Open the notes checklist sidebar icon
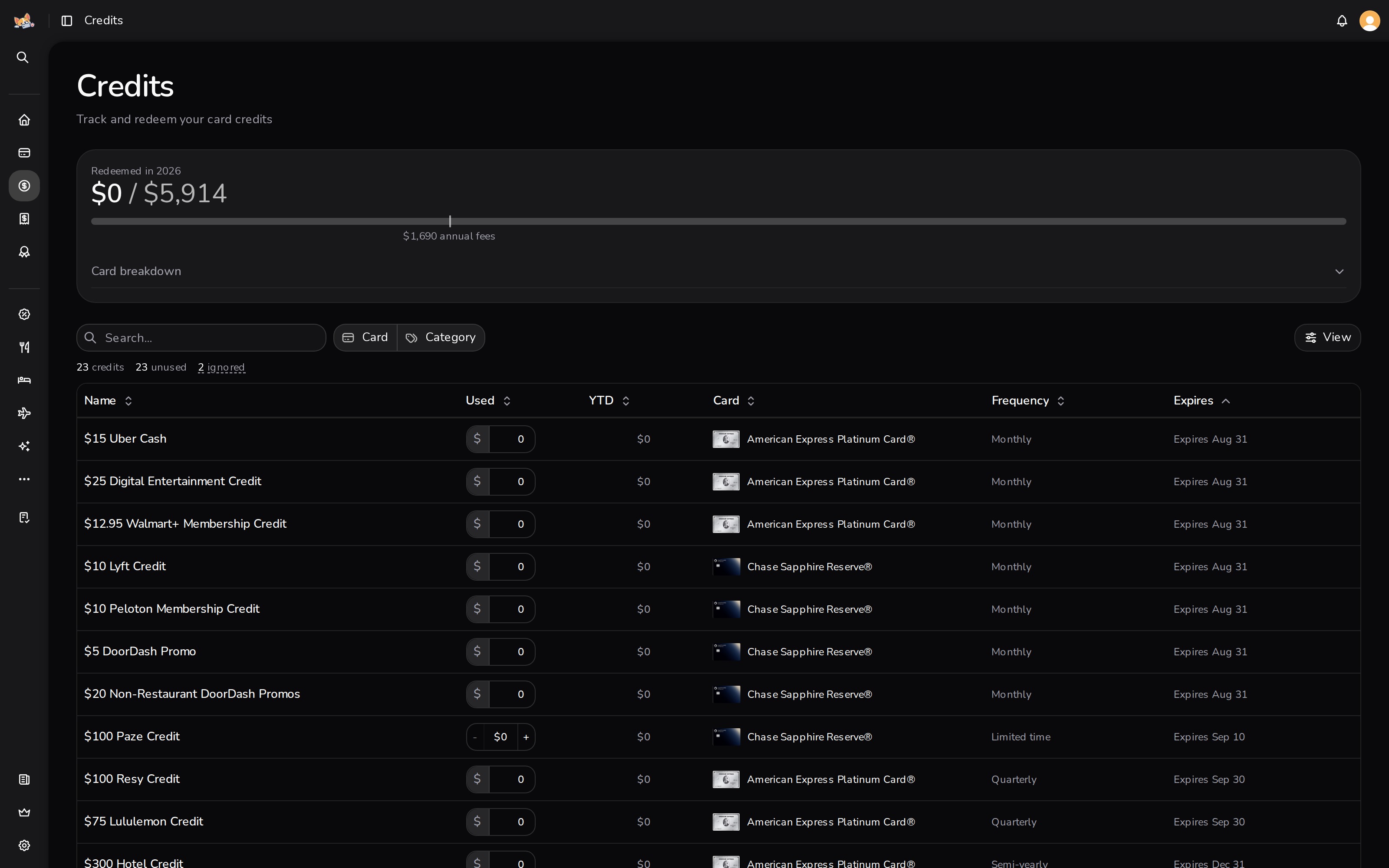 pyautogui.click(x=24, y=518)
